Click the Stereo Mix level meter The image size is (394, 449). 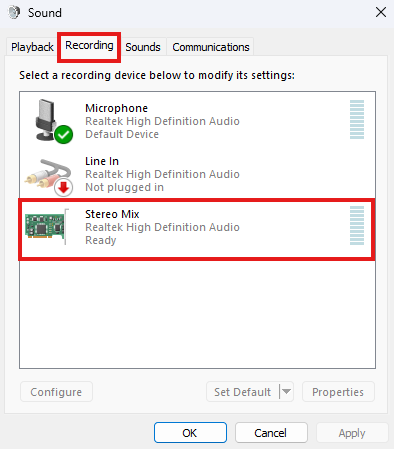pyautogui.click(x=357, y=225)
